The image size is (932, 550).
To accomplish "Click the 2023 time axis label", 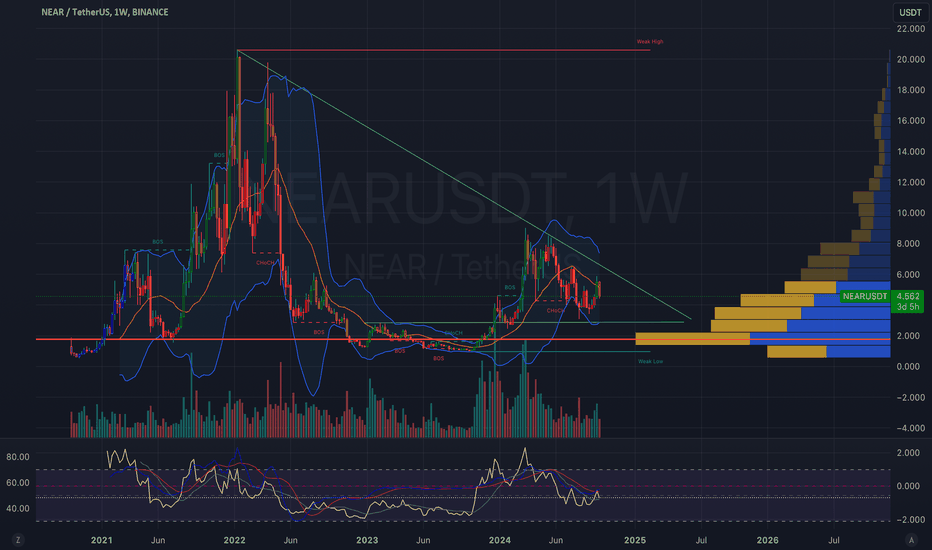I will [367, 540].
